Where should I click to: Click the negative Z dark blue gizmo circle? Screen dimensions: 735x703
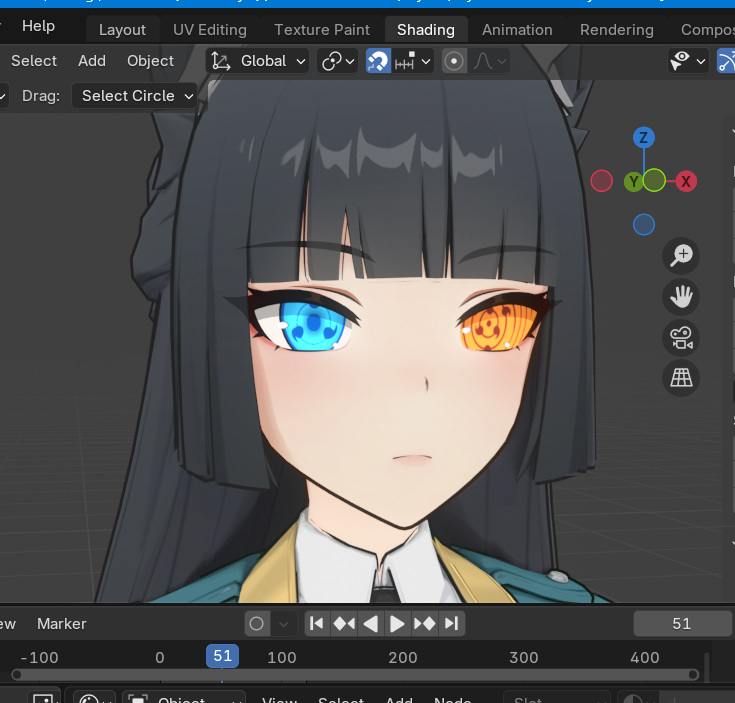(x=644, y=225)
